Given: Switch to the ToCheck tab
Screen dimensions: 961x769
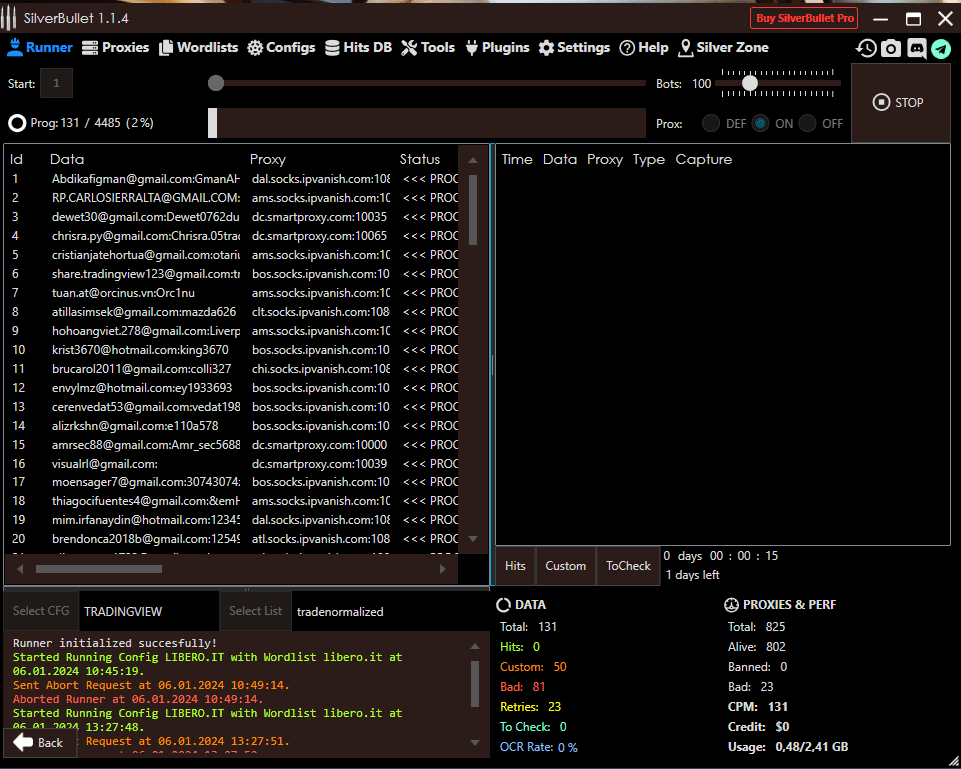Looking at the screenshot, I should pyautogui.click(x=628, y=566).
